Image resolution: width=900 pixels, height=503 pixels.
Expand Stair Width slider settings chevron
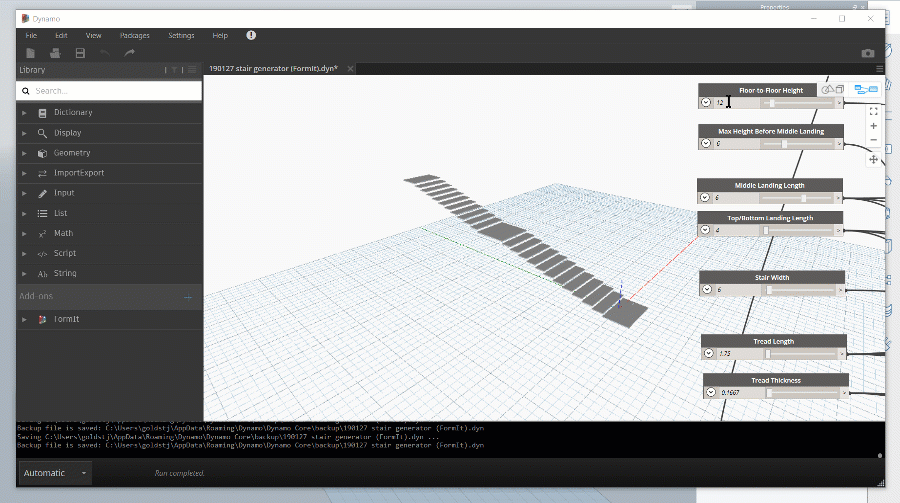[707, 289]
